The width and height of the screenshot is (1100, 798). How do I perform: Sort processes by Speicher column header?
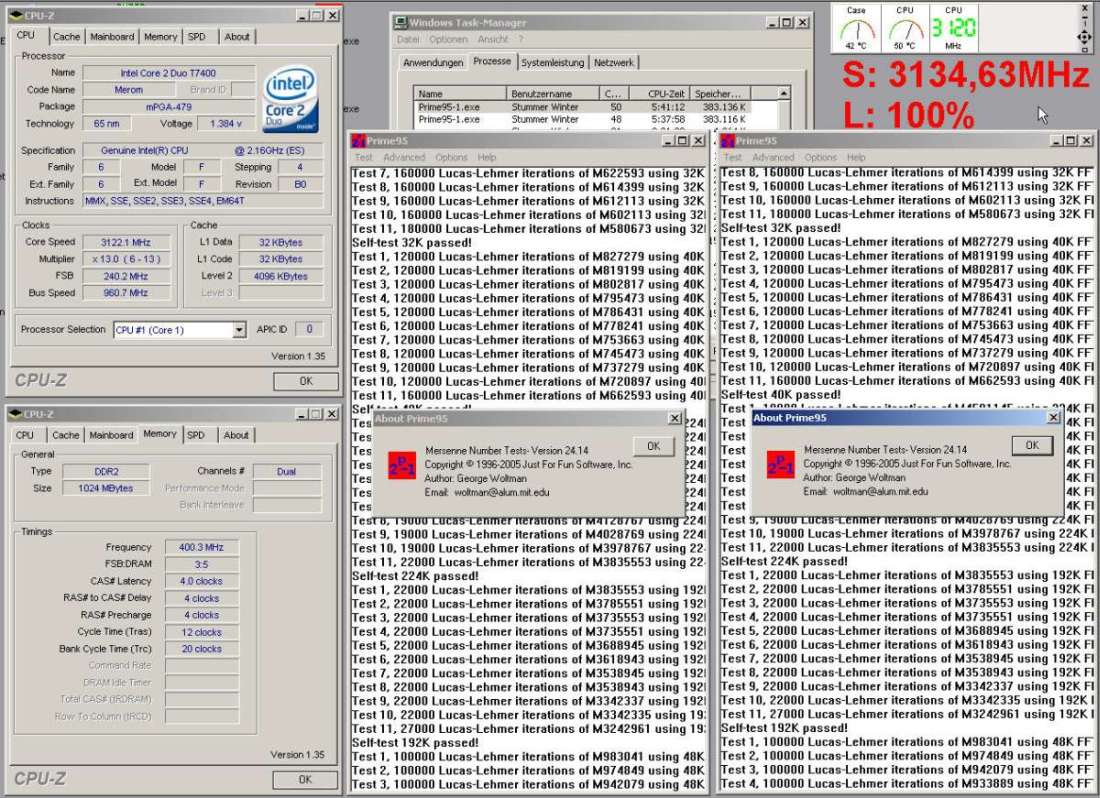tap(720, 93)
